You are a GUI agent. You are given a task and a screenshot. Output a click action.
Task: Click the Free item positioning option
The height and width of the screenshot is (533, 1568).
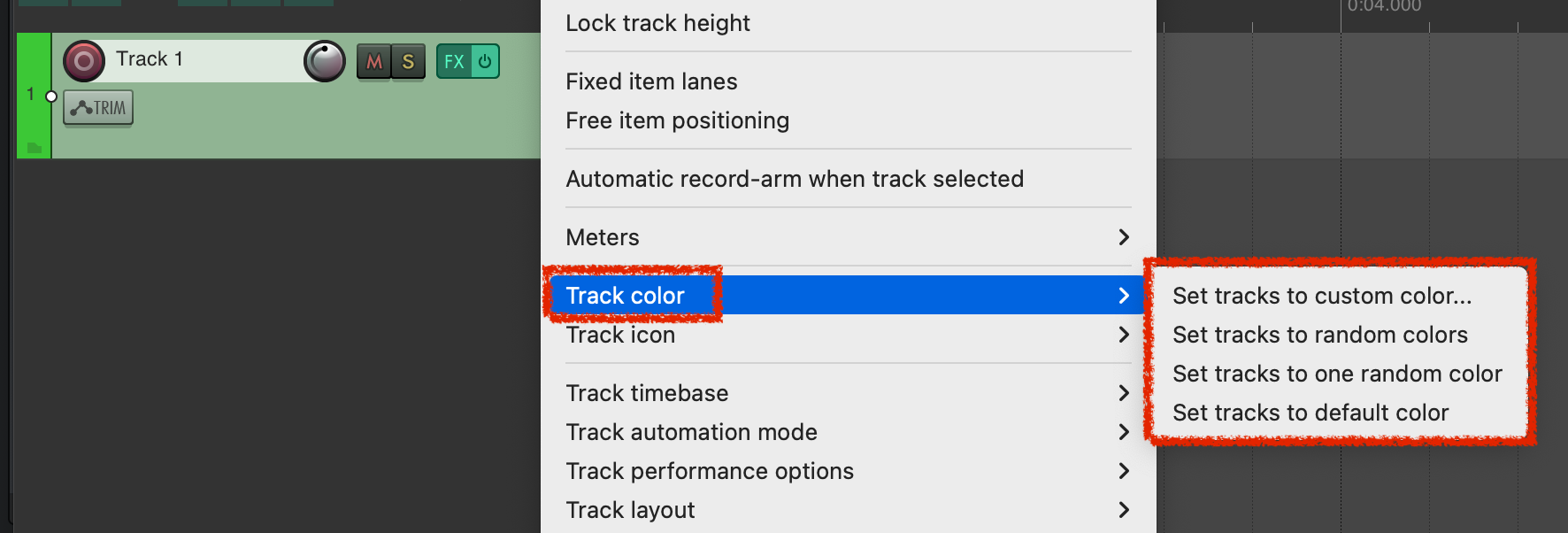(x=677, y=120)
